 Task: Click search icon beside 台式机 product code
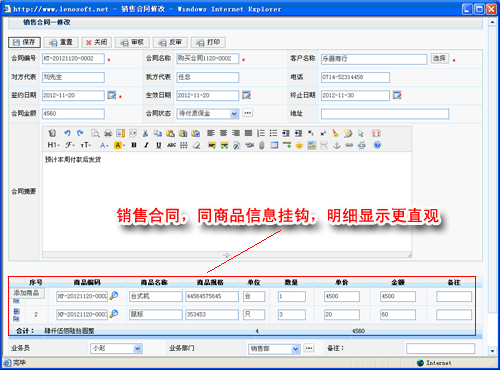114,295
